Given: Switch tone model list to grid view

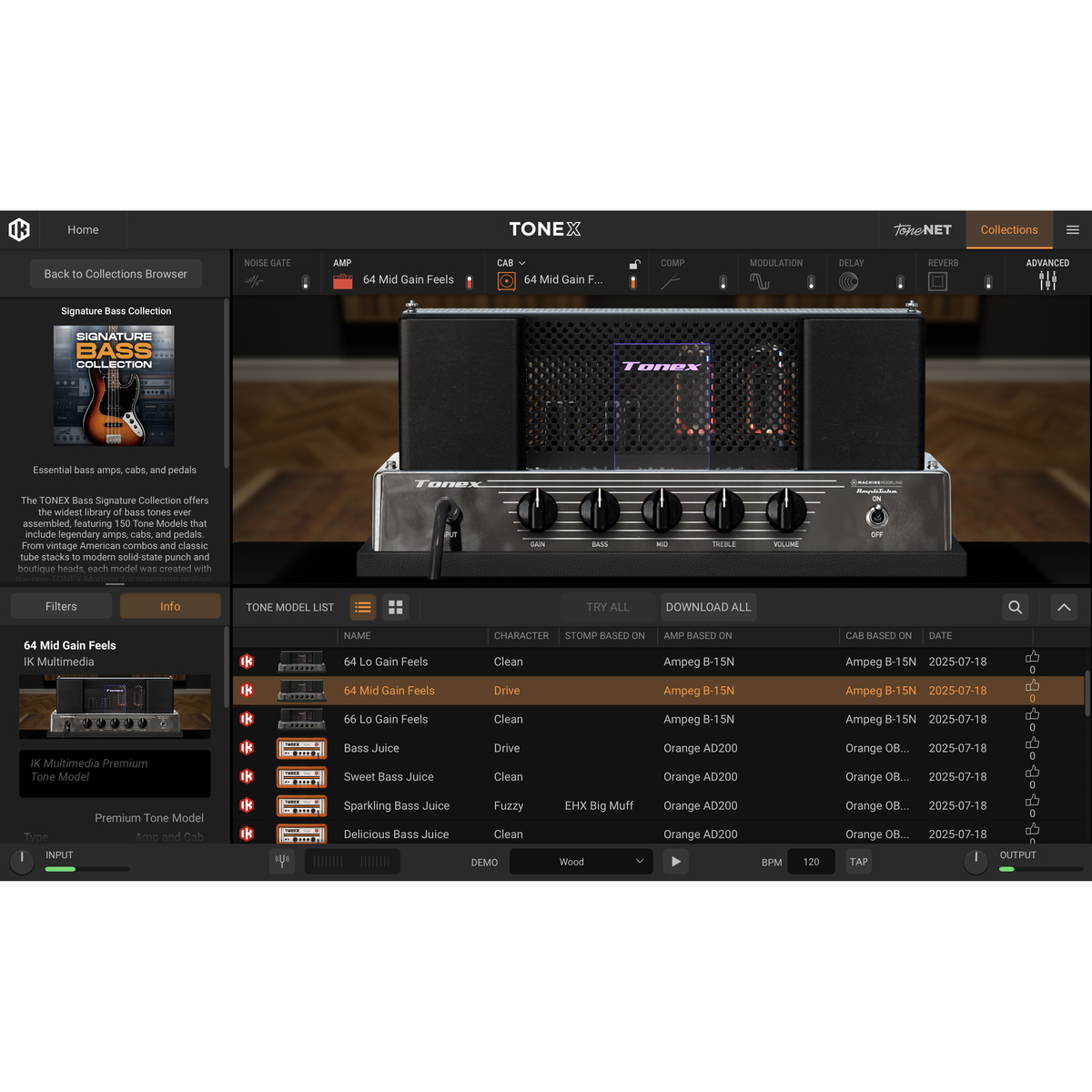Looking at the screenshot, I should (395, 607).
